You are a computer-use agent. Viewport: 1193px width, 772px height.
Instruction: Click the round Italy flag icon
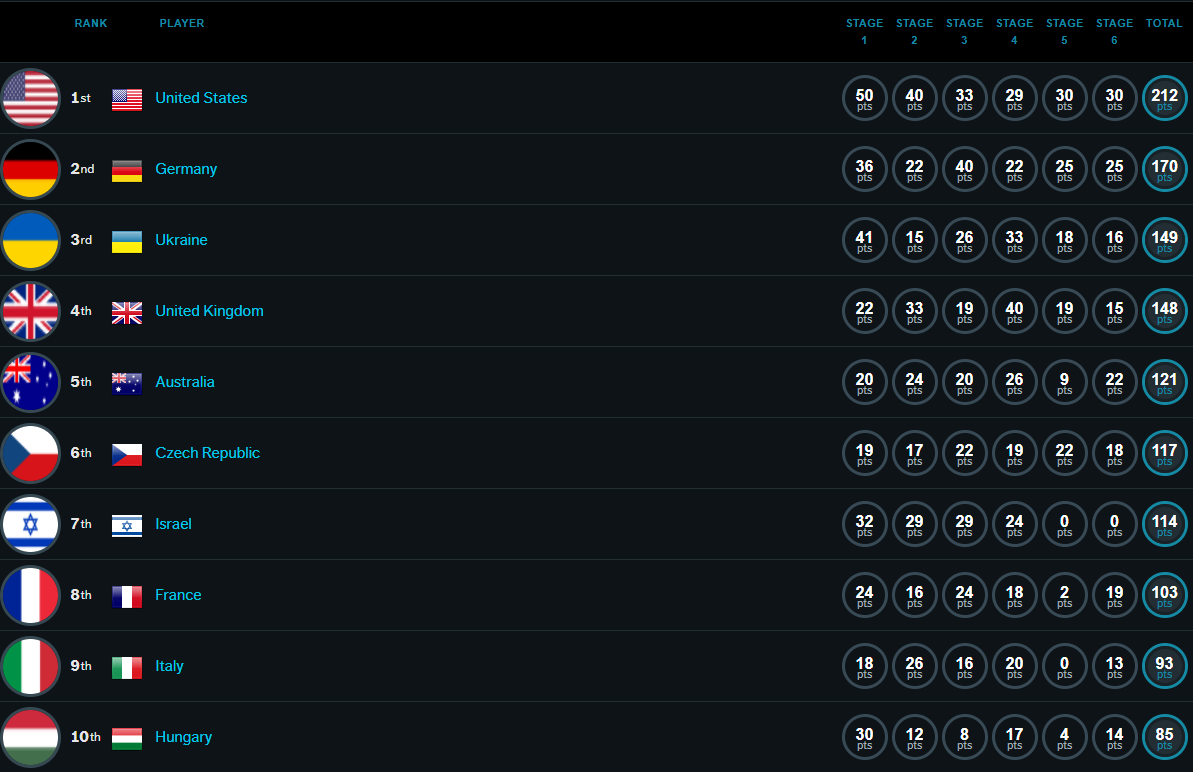[x=30, y=666]
